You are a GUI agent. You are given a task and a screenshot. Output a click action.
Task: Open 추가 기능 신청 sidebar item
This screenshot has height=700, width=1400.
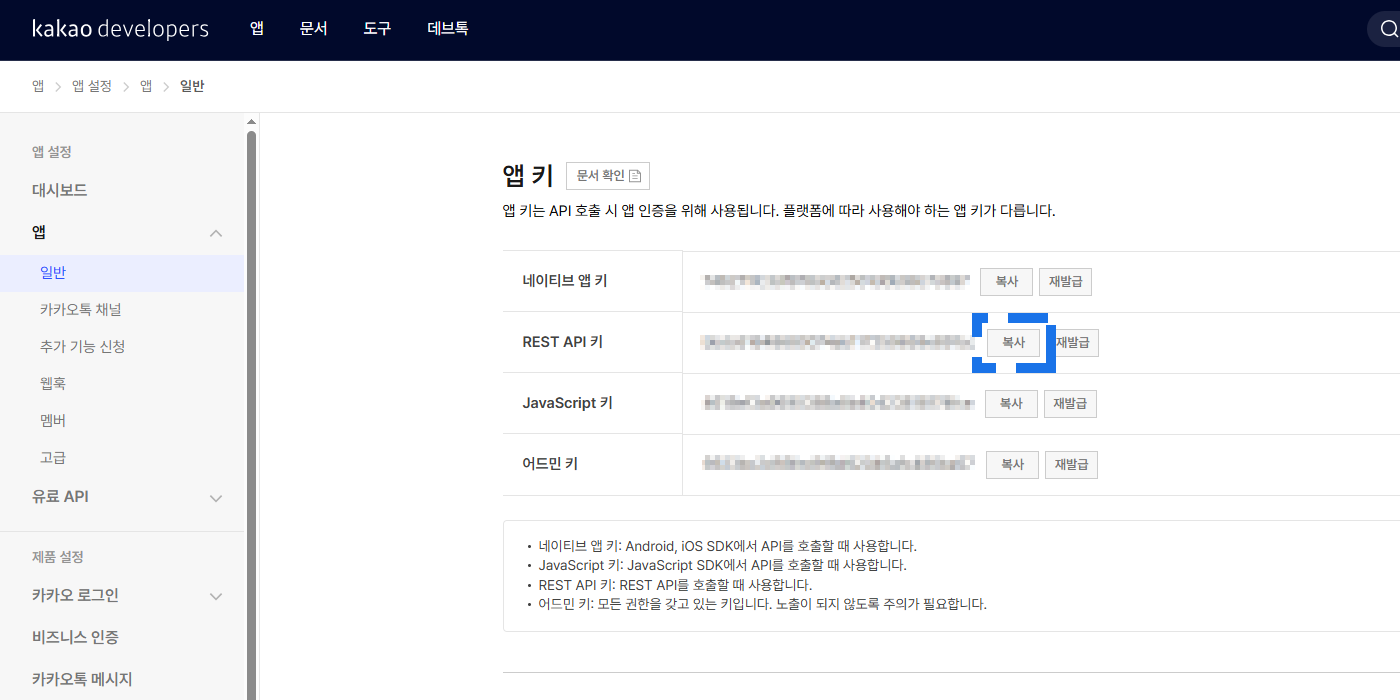pyautogui.click(x=83, y=347)
